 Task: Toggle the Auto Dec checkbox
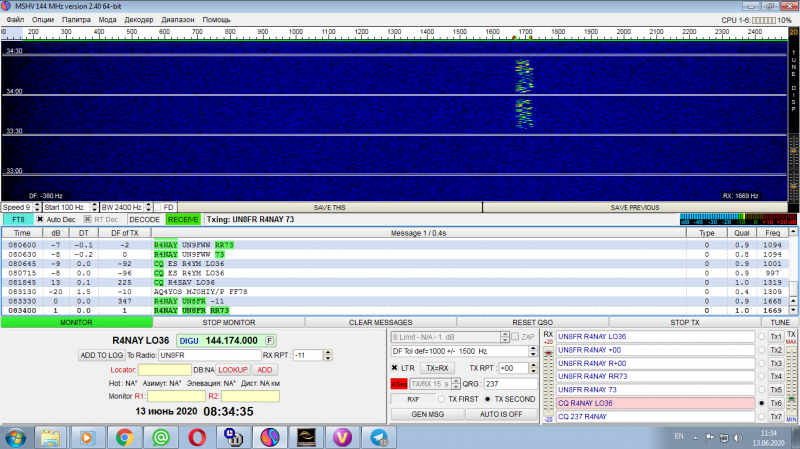click(x=41, y=219)
